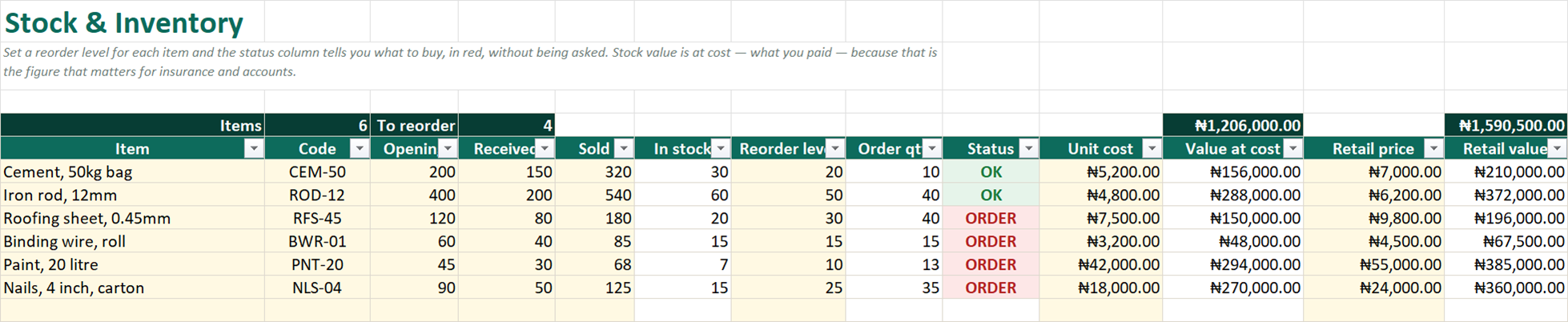This screenshot has height=322, width=1568.
Task: Select the ORDER status for Binding wire
Action: coord(991,241)
